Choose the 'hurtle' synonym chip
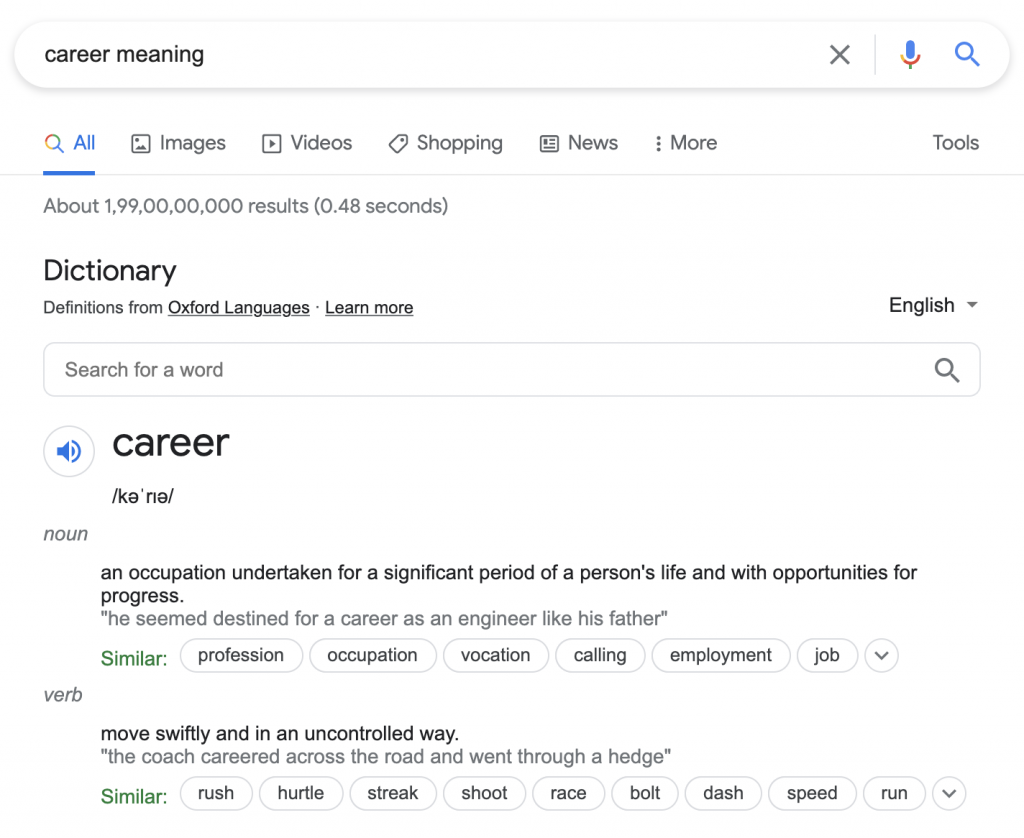This screenshot has width=1024, height=838. click(301, 793)
